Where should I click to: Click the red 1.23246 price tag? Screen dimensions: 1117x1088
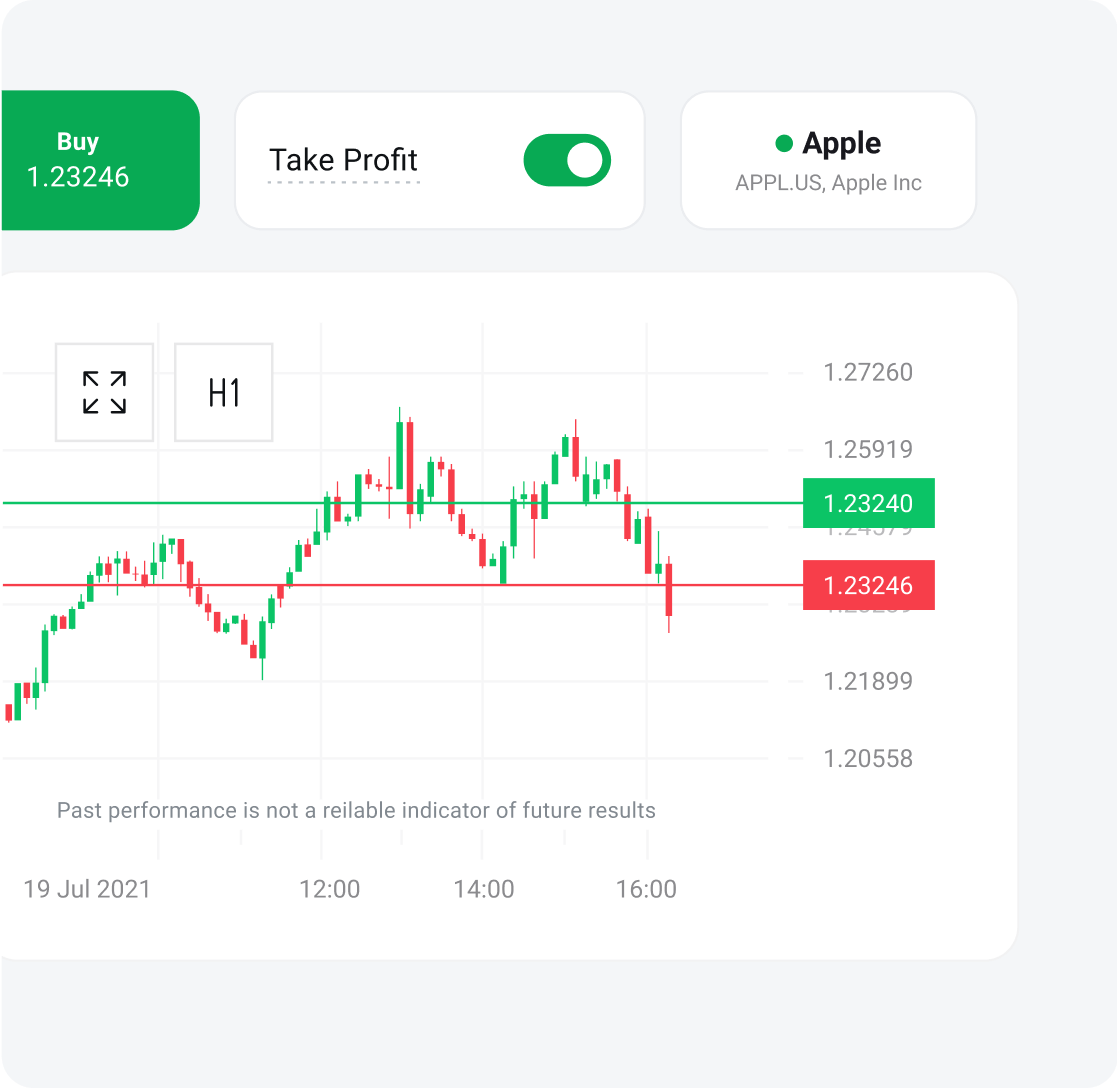(x=868, y=585)
